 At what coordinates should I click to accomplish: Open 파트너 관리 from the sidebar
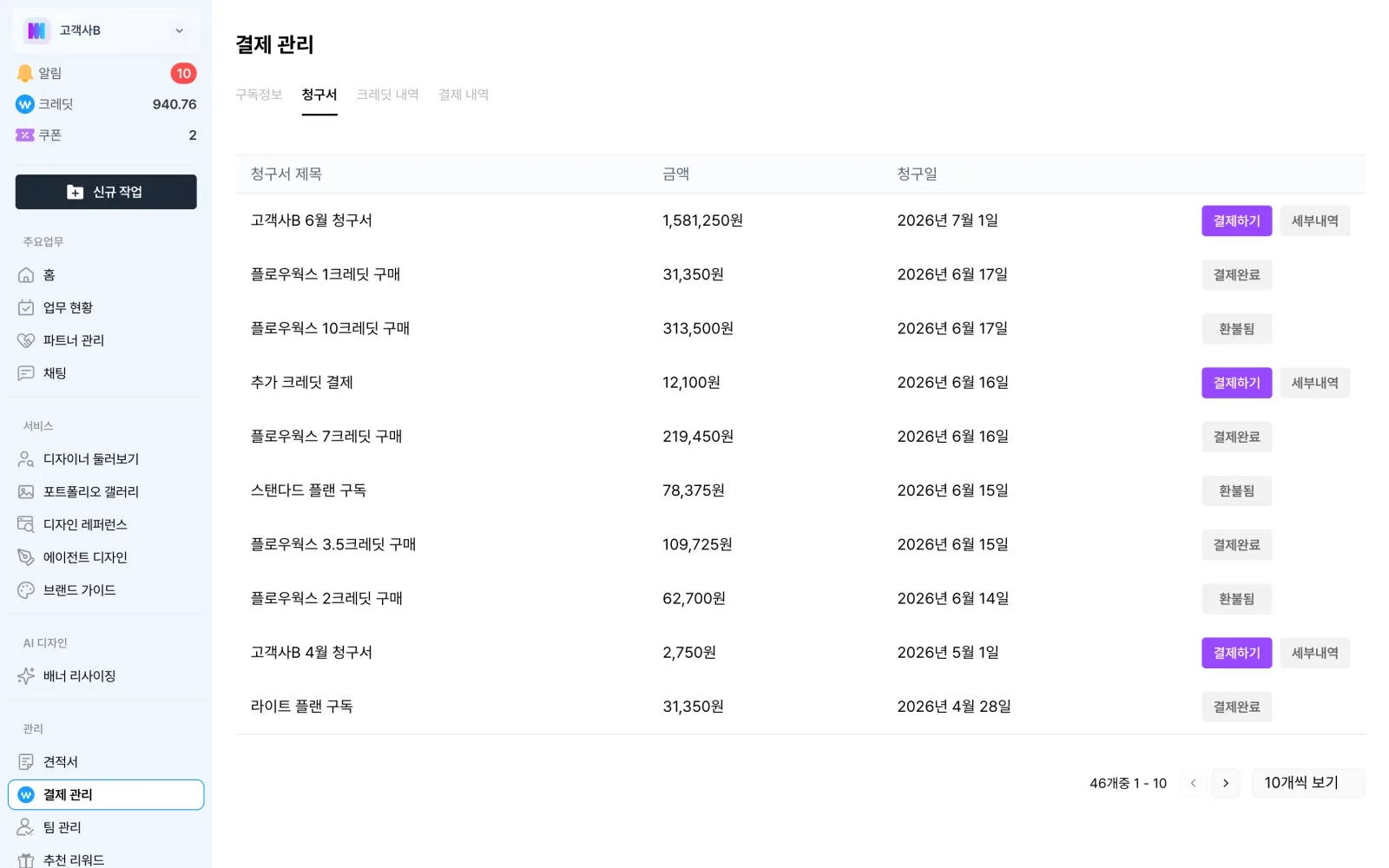coord(106,340)
